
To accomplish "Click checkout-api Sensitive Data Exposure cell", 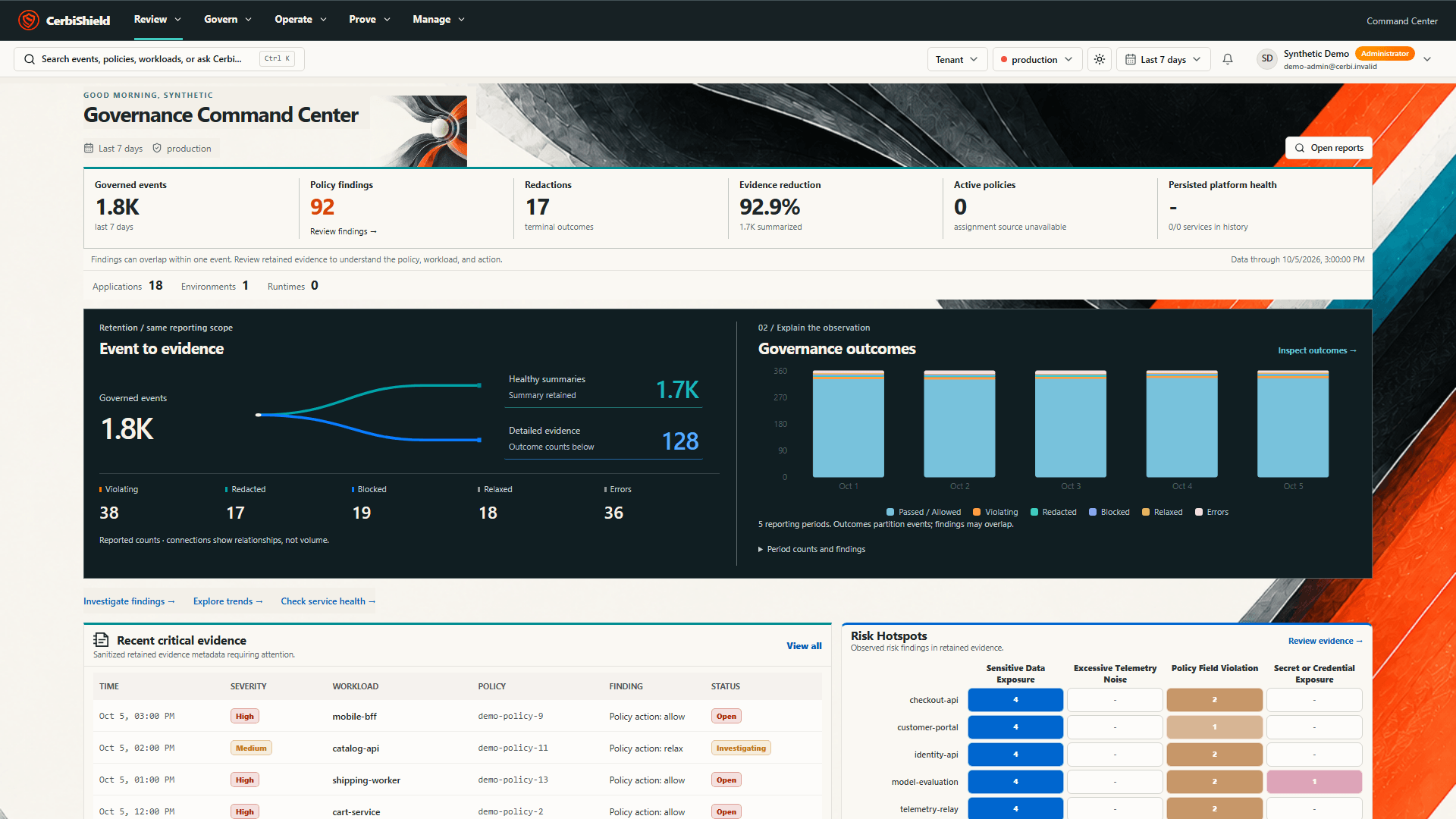I will tap(1015, 700).
